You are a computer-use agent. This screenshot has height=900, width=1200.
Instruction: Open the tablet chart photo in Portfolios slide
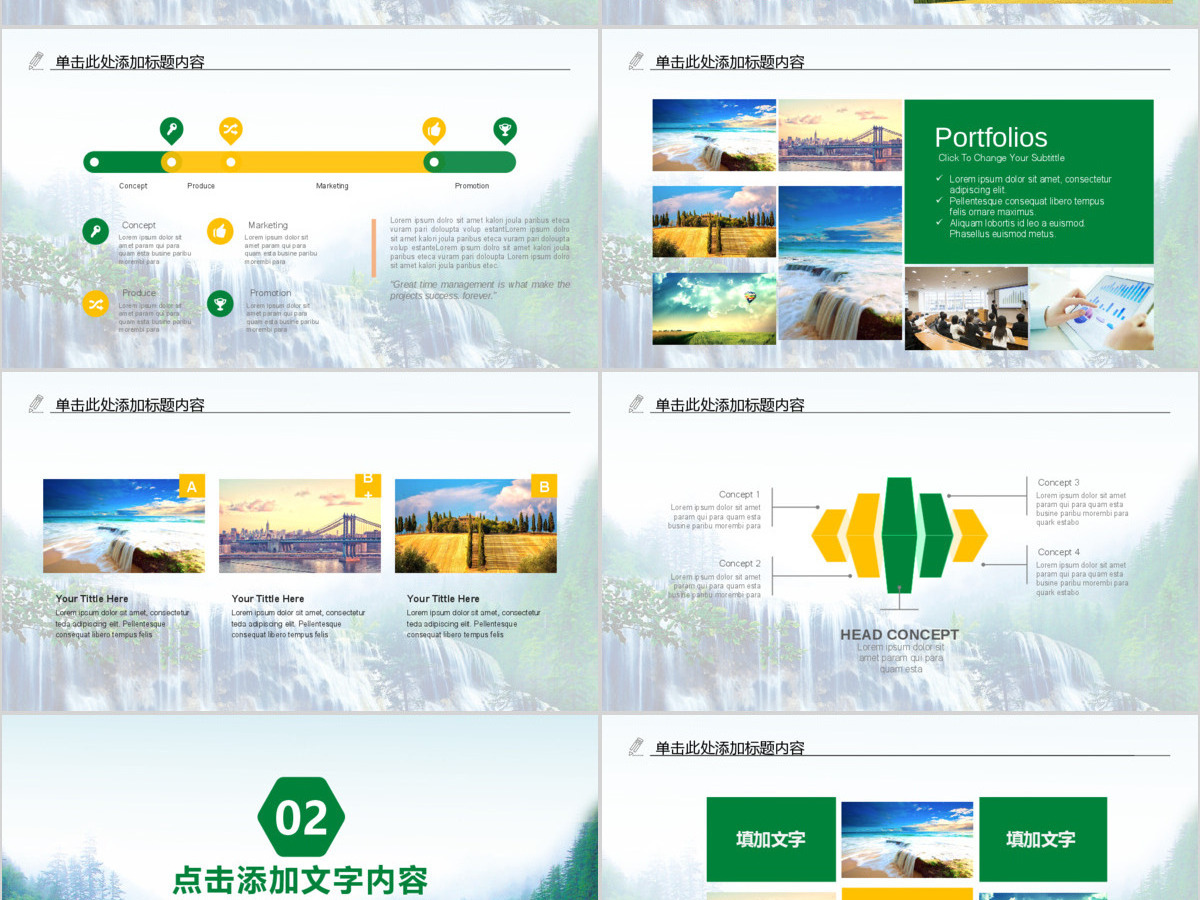click(1092, 308)
